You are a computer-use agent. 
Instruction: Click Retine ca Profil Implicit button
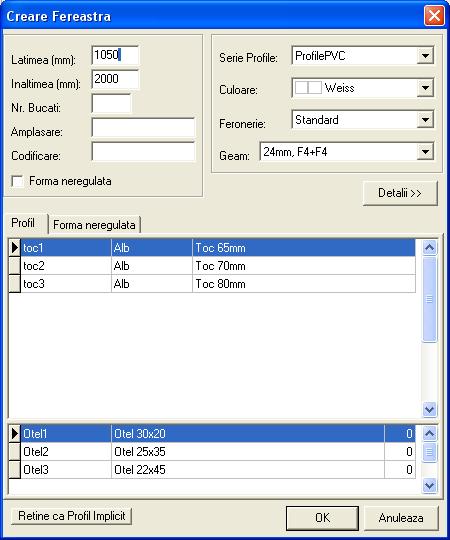[x=72, y=516]
